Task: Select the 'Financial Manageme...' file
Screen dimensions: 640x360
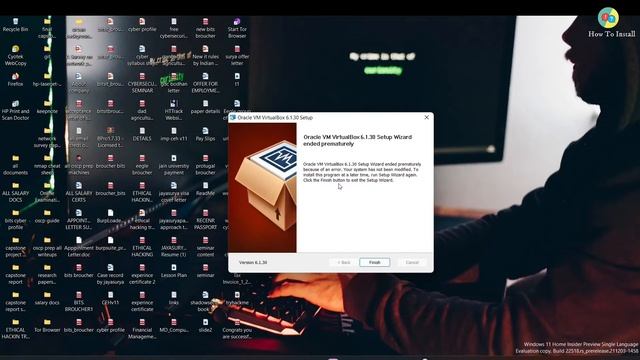Action: [142, 329]
